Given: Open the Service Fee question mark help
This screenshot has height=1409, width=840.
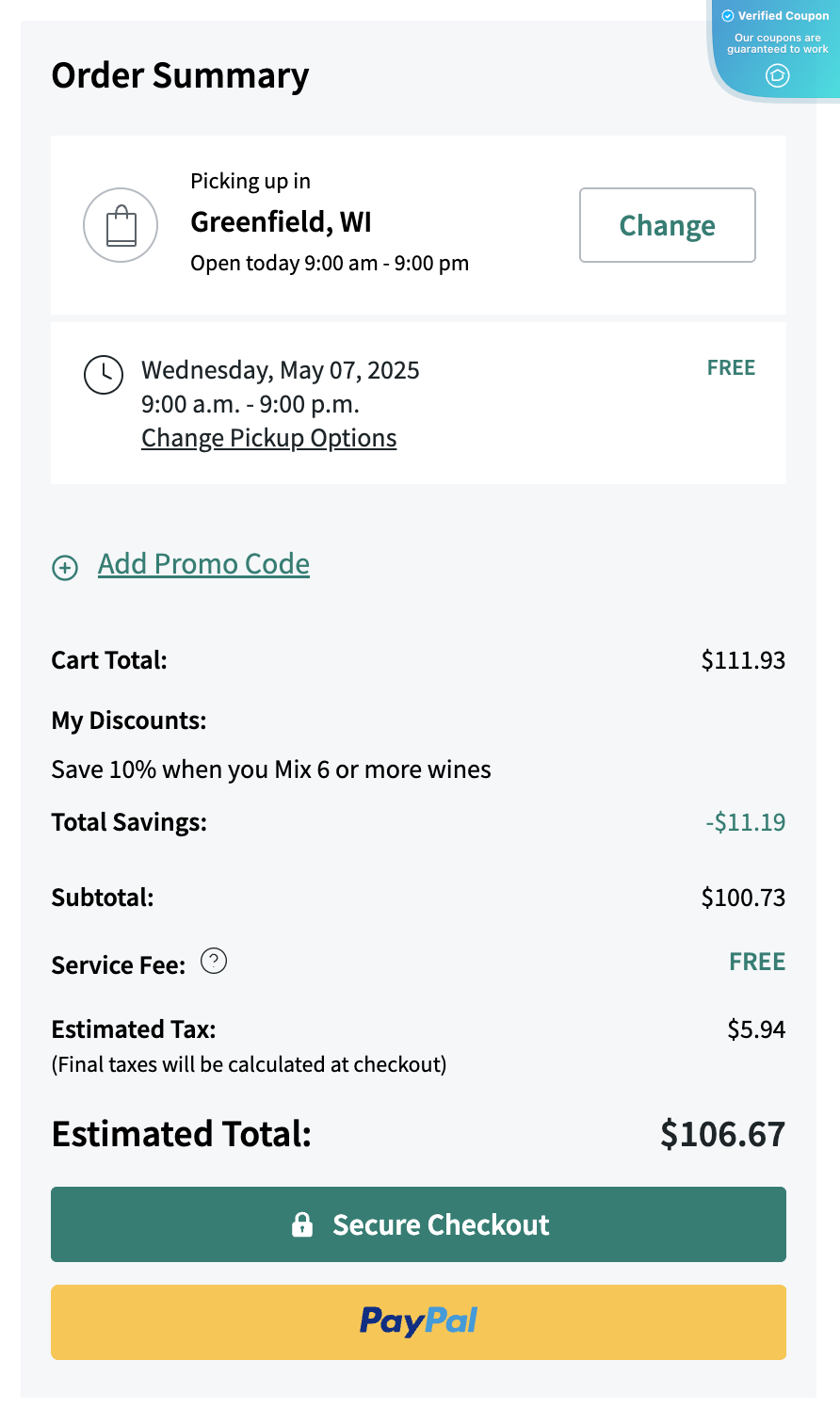Looking at the screenshot, I should coord(215,962).
